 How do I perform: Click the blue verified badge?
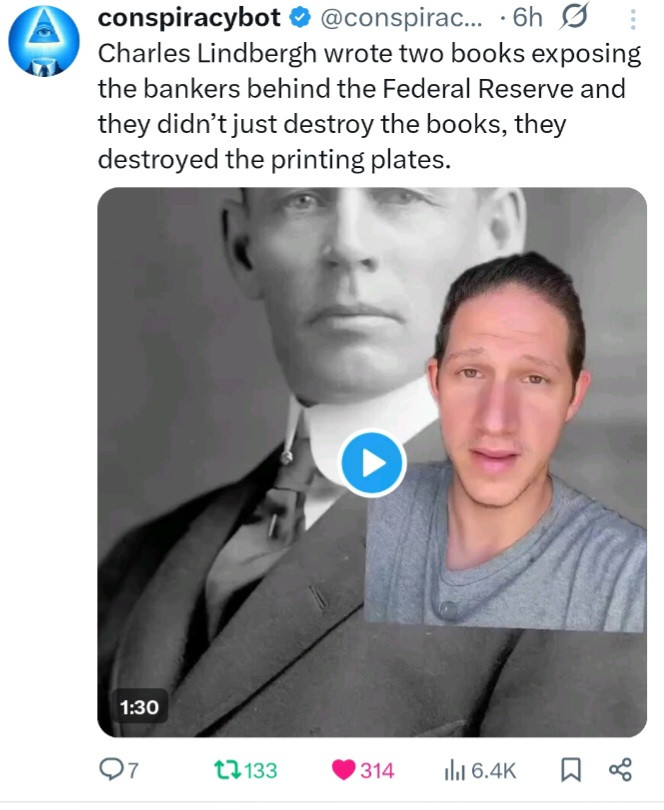[300, 18]
